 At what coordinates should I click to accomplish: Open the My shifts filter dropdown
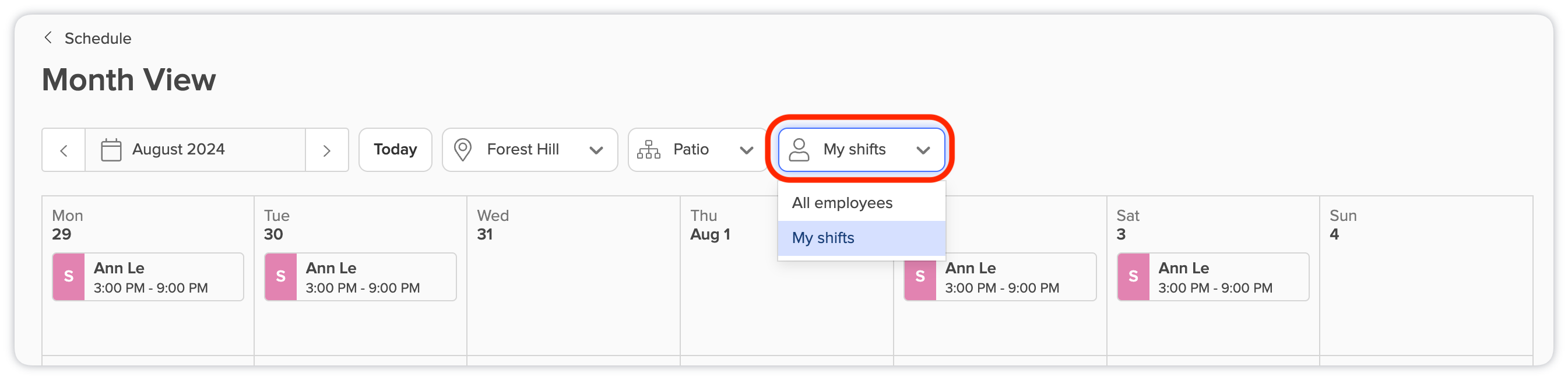point(862,150)
